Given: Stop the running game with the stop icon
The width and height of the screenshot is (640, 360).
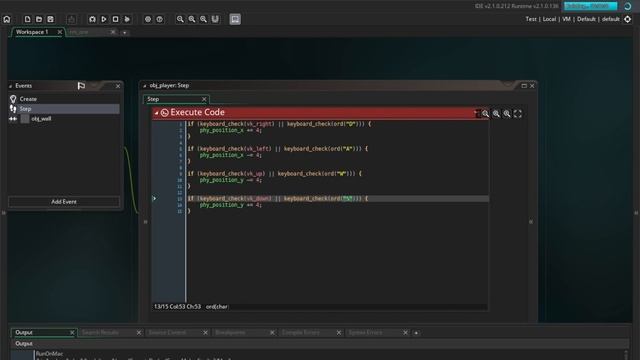Looking at the screenshot, I should coord(116,19).
